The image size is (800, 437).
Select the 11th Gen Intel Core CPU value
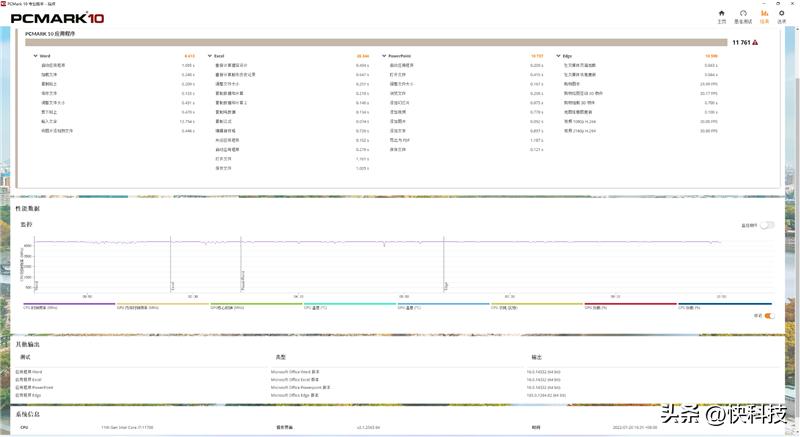click(127, 427)
